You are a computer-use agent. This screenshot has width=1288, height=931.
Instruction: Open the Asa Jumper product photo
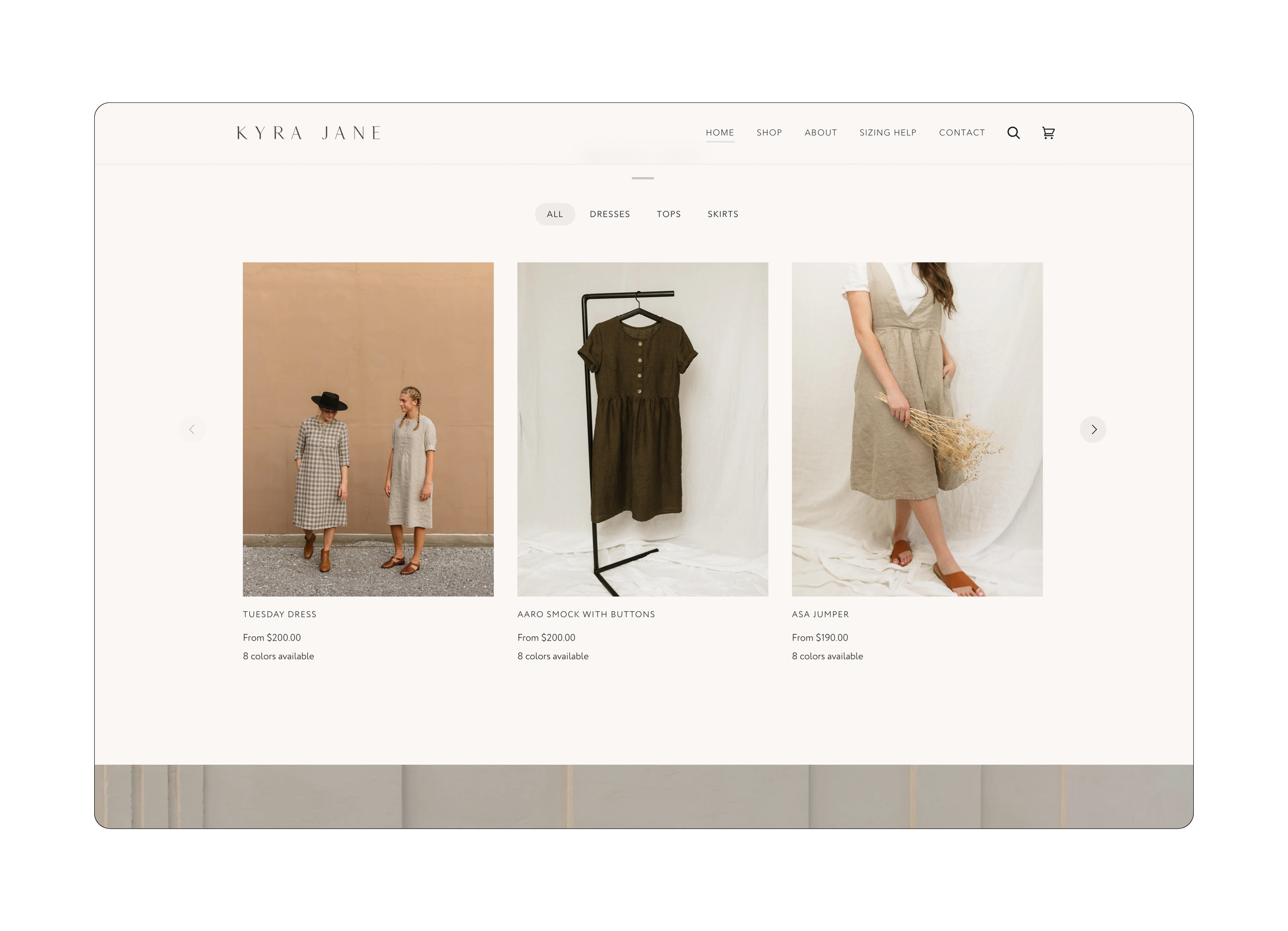click(x=917, y=429)
